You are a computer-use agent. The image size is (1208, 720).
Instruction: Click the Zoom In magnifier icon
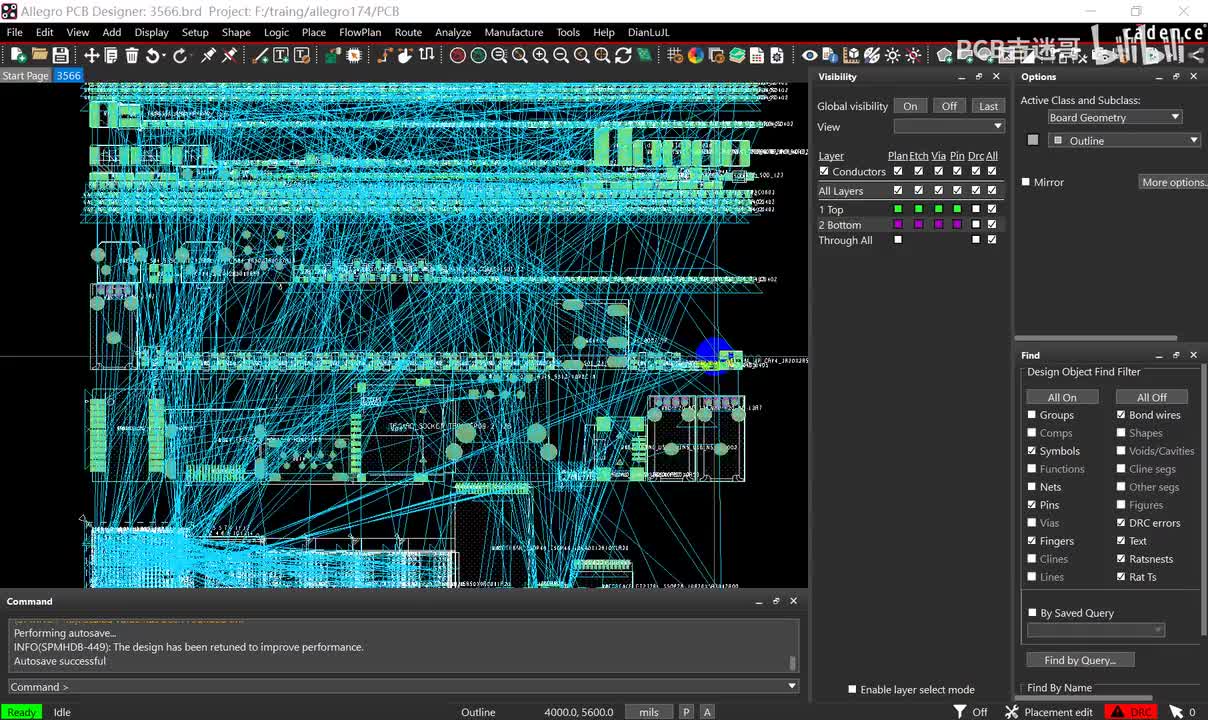(x=540, y=56)
